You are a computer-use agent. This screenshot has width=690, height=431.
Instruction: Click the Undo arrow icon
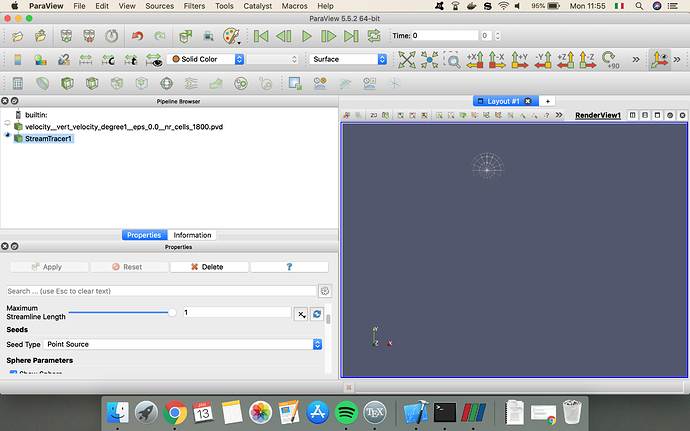[137, 36]
